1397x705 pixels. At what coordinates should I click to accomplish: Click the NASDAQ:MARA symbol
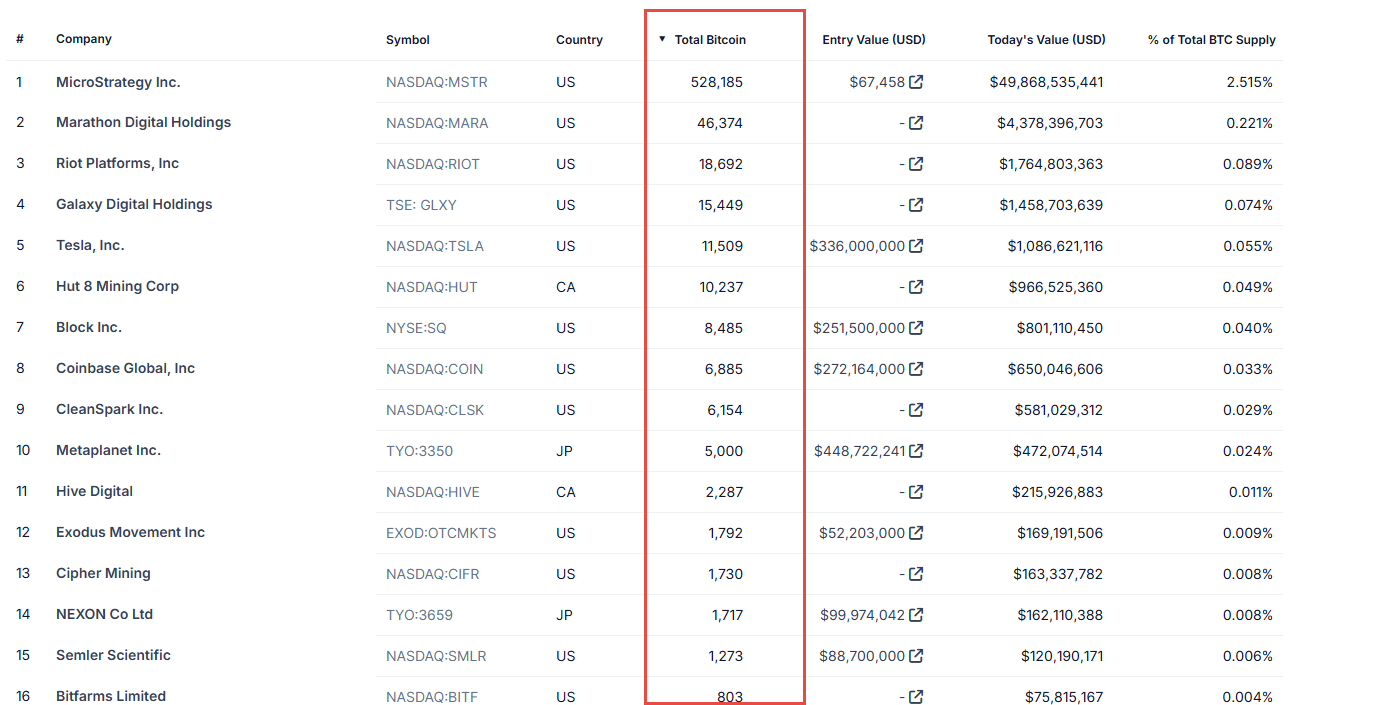[437, 123]
